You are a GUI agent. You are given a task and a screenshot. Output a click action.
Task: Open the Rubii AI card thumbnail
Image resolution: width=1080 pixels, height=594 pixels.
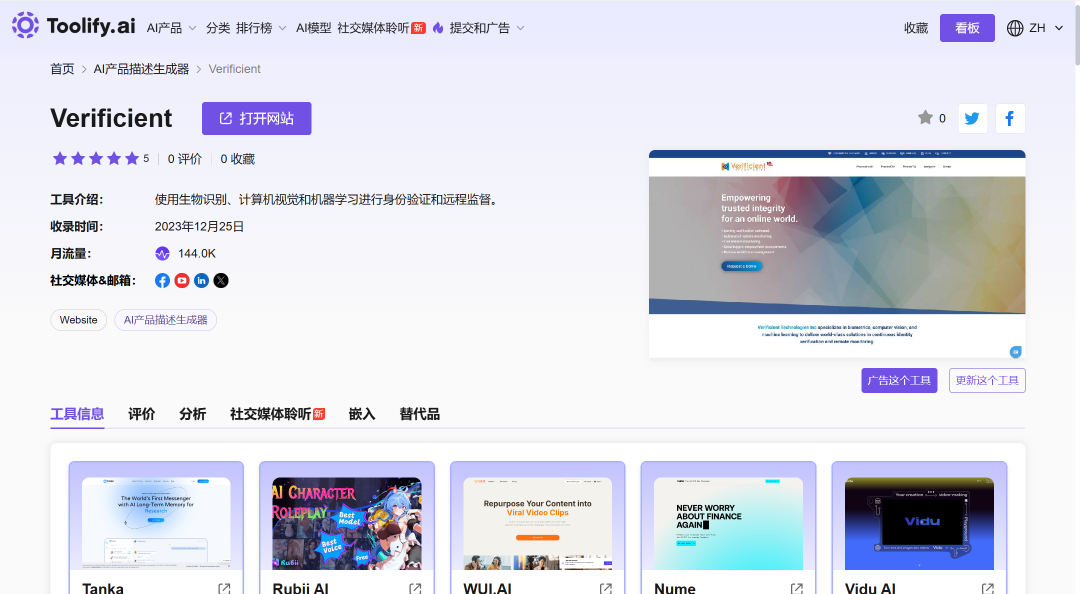pyautogui.click(x=347, y=524)
